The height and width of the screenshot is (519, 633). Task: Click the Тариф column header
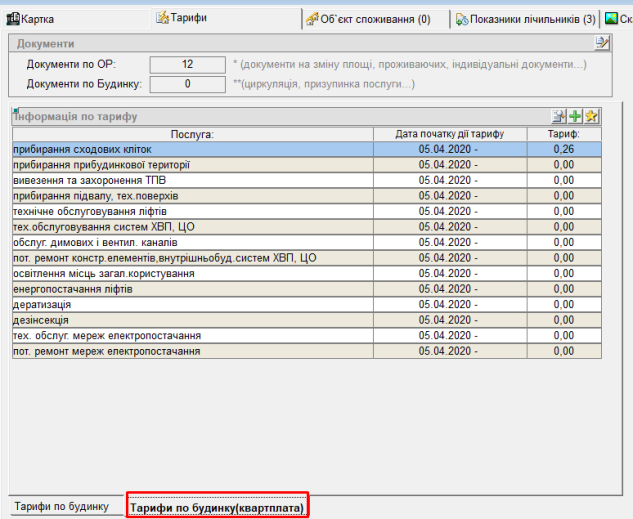click(563, 134)
